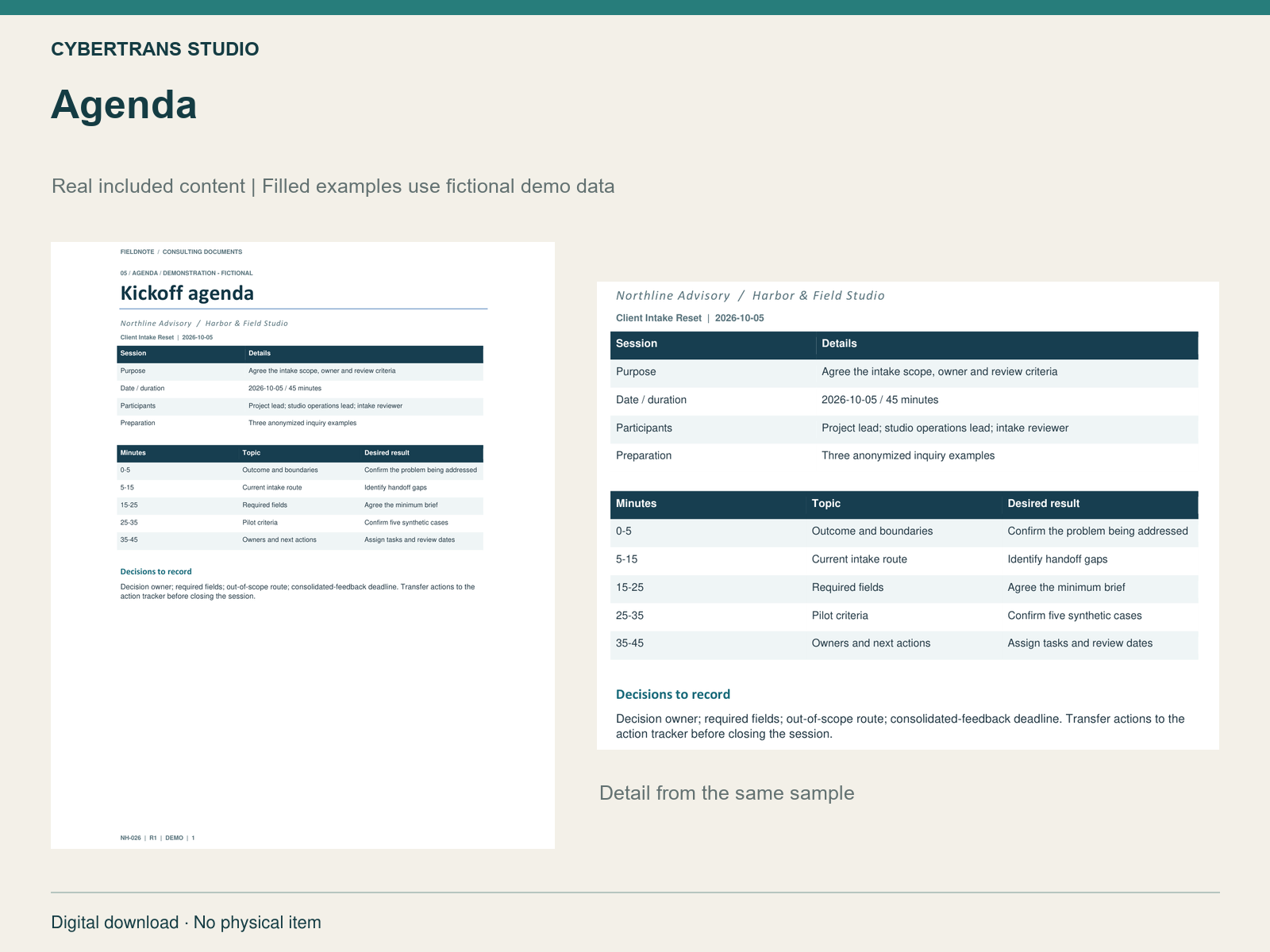Screen dimensions: 1270x952
Task: Open the full-page Kickoff agenda preview
Action: pos(302,545)
